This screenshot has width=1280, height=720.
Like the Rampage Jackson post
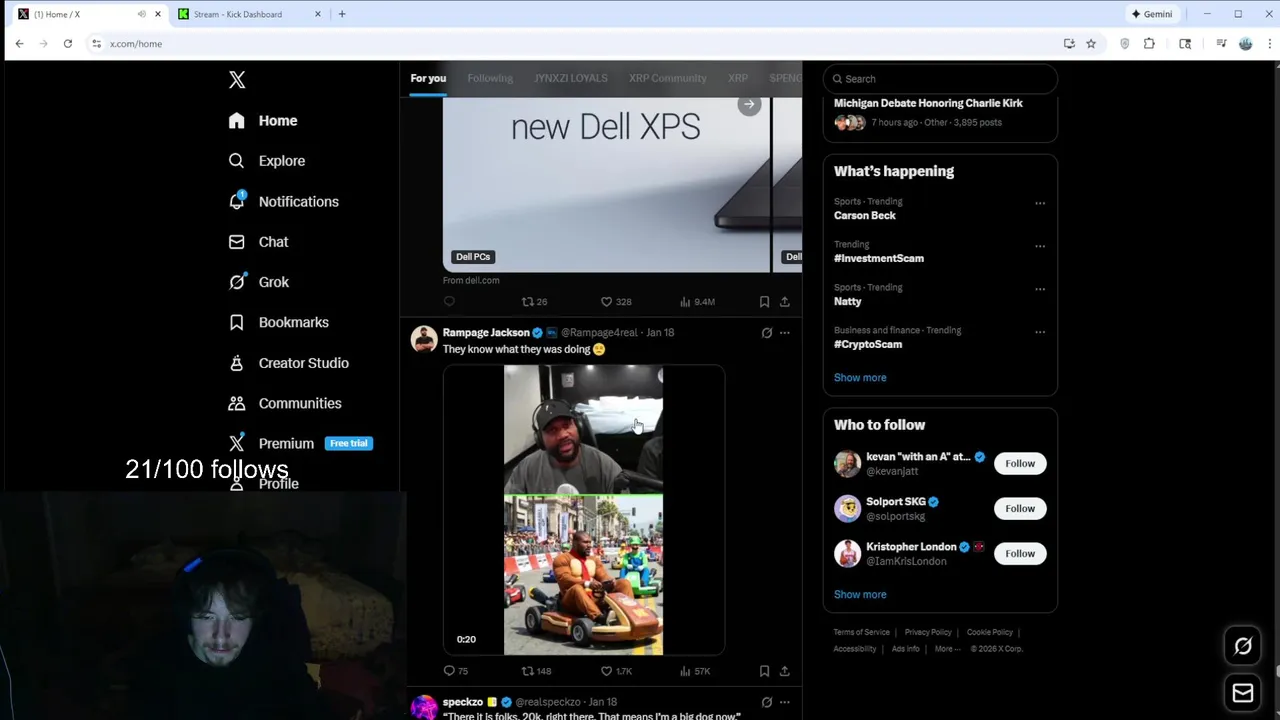616,671
